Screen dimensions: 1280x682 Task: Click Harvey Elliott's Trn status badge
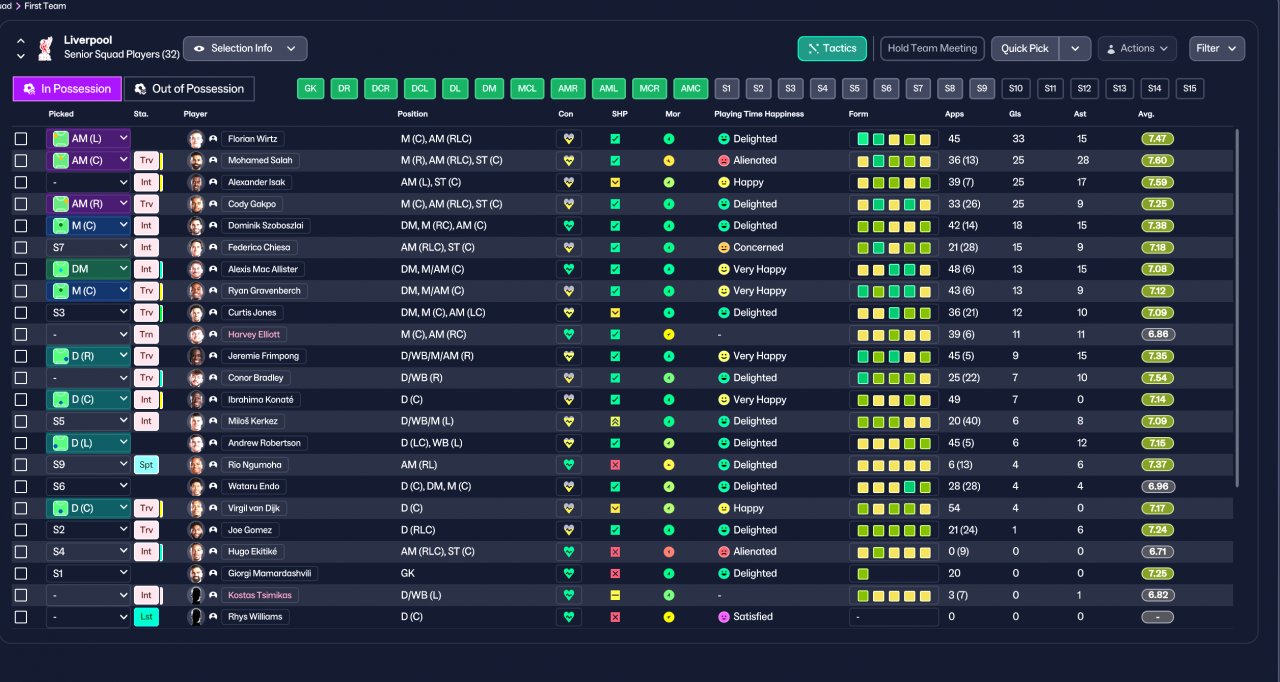coord(146,335)
